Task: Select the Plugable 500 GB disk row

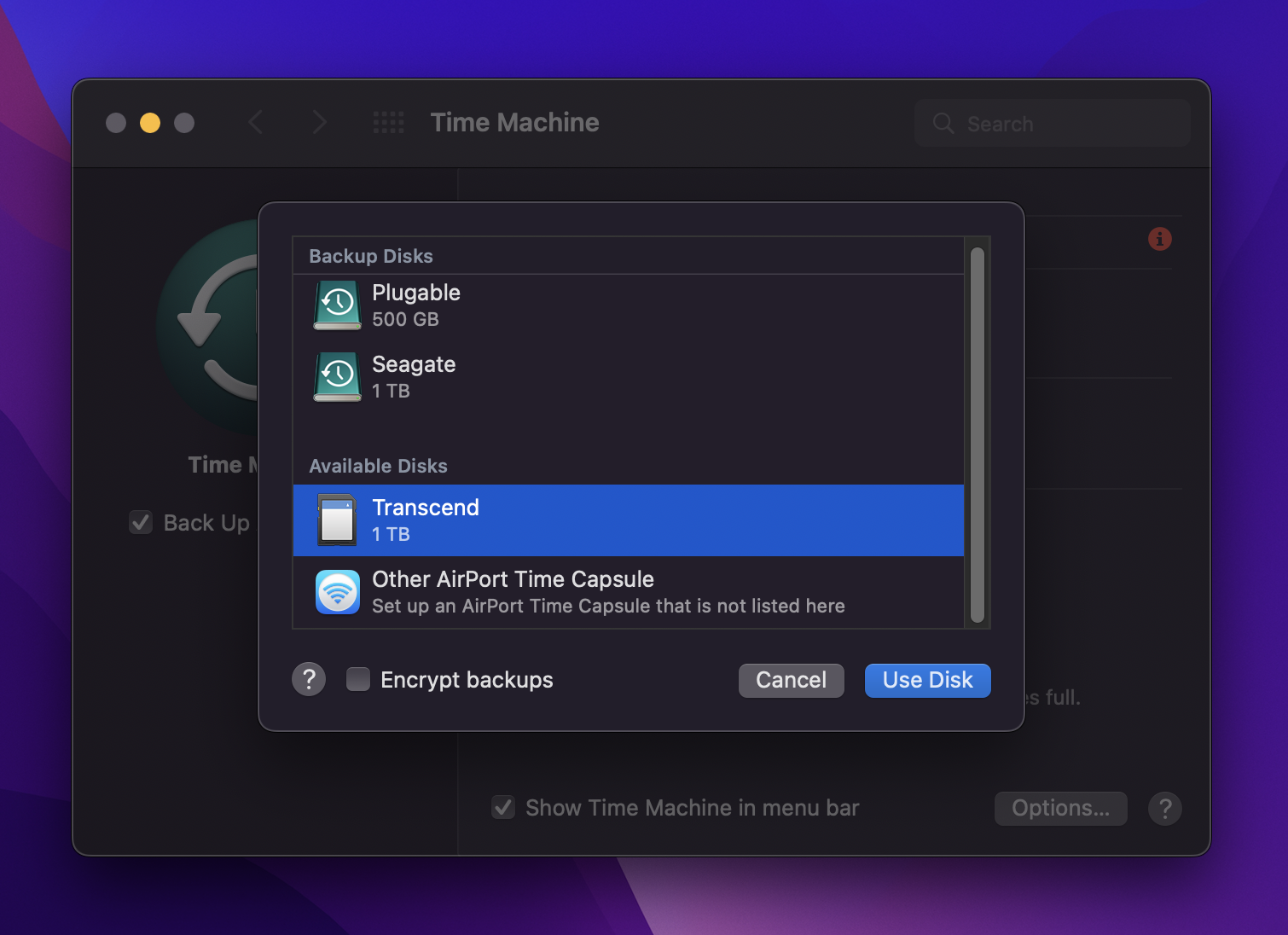Action: pyautogui.click(x=597, y=305)
